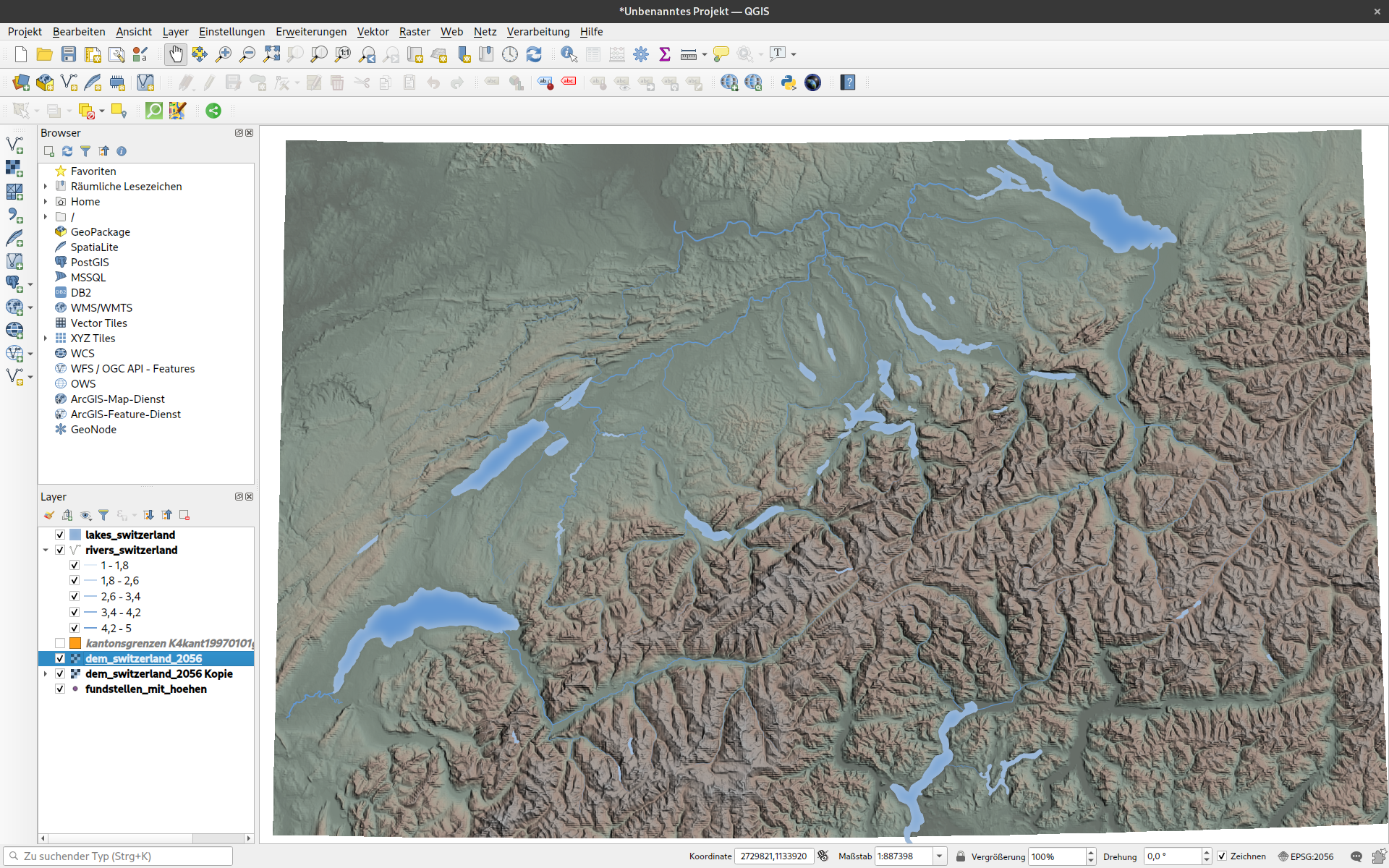Viewport: 1389px width, 868px height.
Task: Expand dem_switzerland_2056 Kopie layer tree
Action: click(46, 673)
